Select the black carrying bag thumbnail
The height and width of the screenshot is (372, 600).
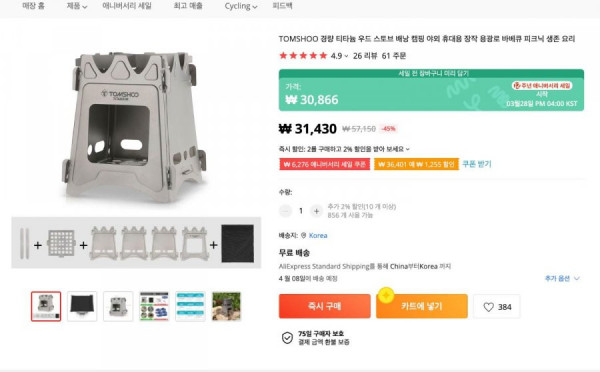point(82,306)
